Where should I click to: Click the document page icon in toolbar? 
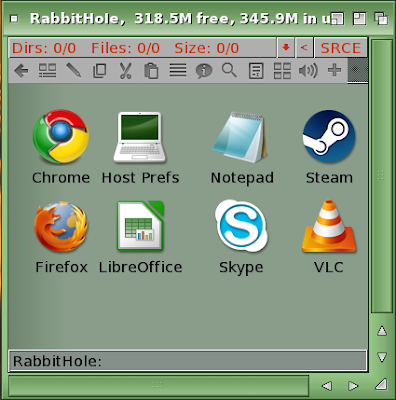(x=256, y=71)
